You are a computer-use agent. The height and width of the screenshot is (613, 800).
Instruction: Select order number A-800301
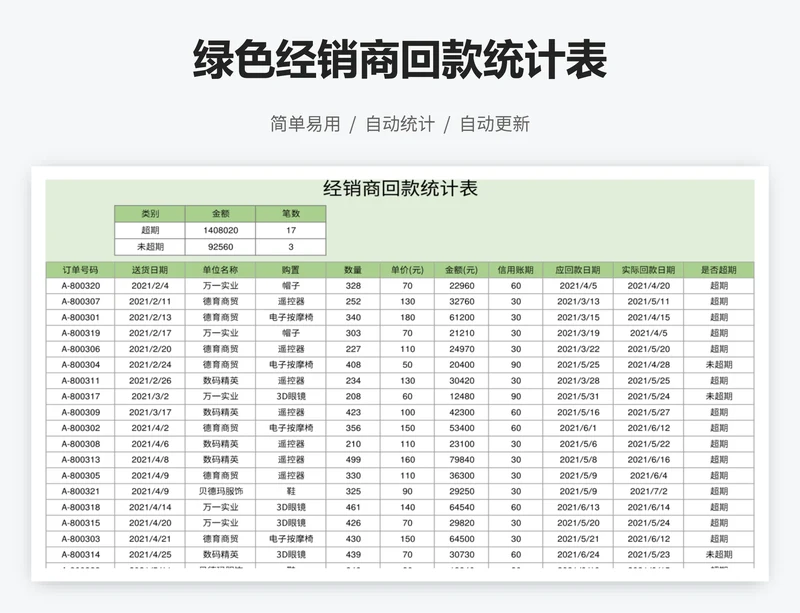click(81, 317)
